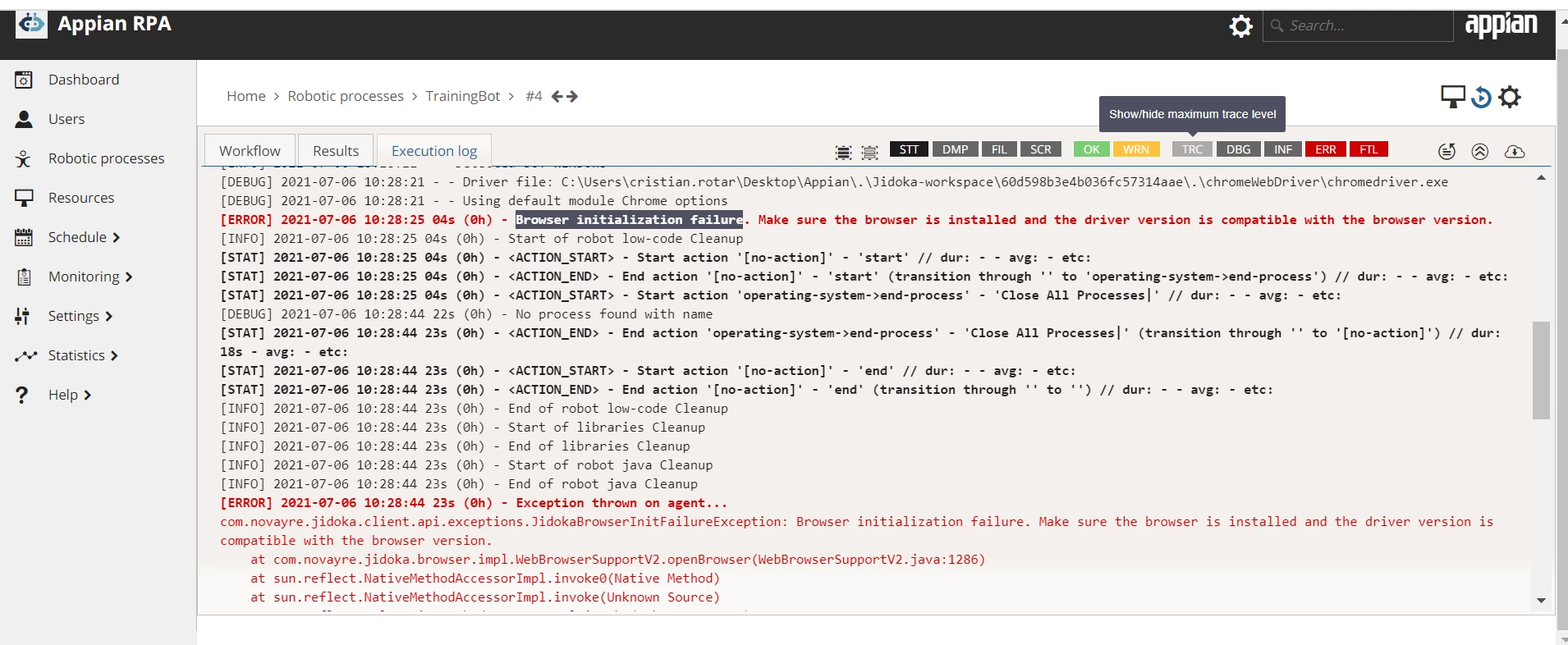Image resolution: width=1568 pixels, height=645 pixels.
Task: Open the Dashboard sidebar icon
Action: coord(24,80)
